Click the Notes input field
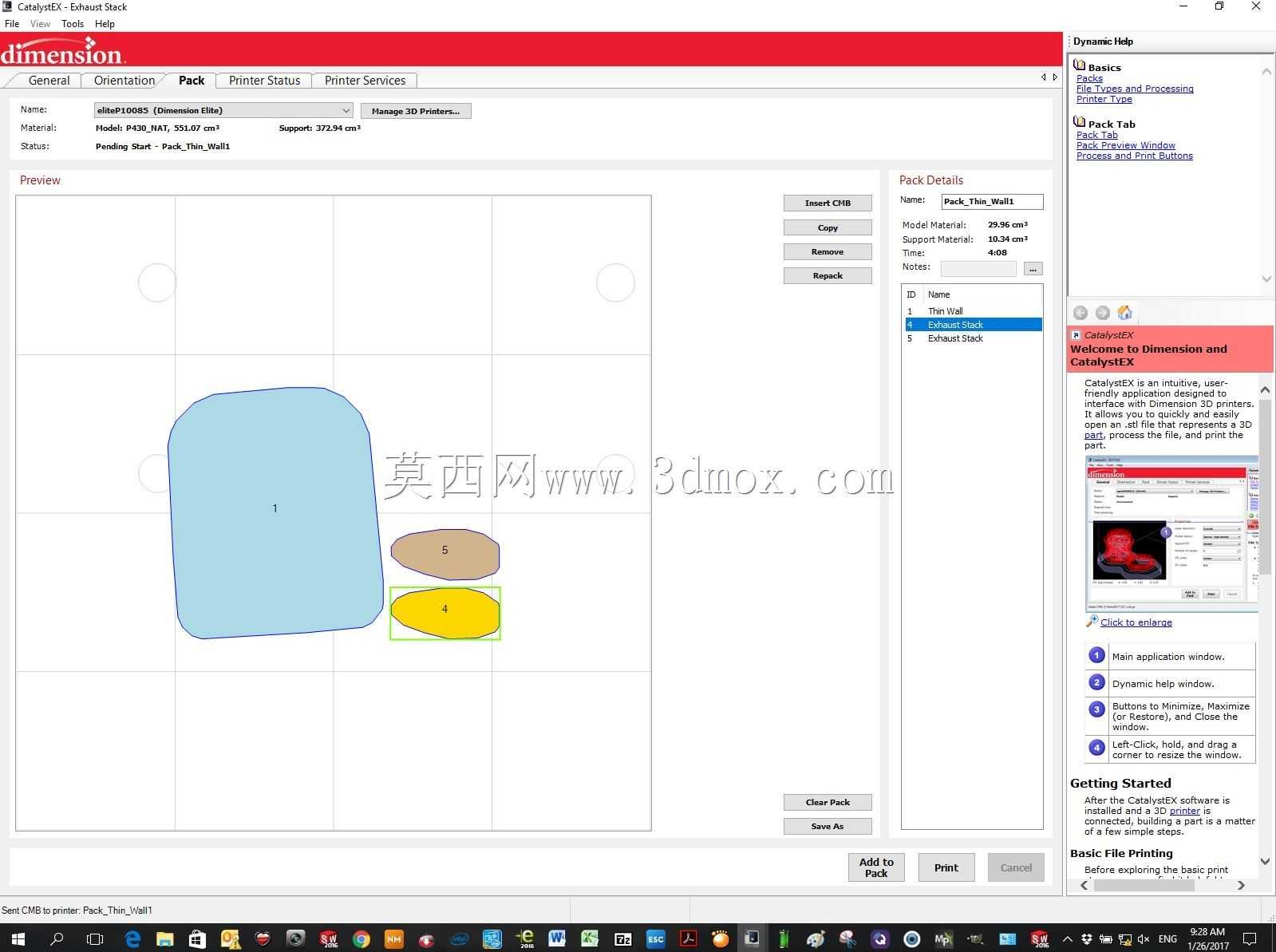1276x952 pixels. coord(978,269)
